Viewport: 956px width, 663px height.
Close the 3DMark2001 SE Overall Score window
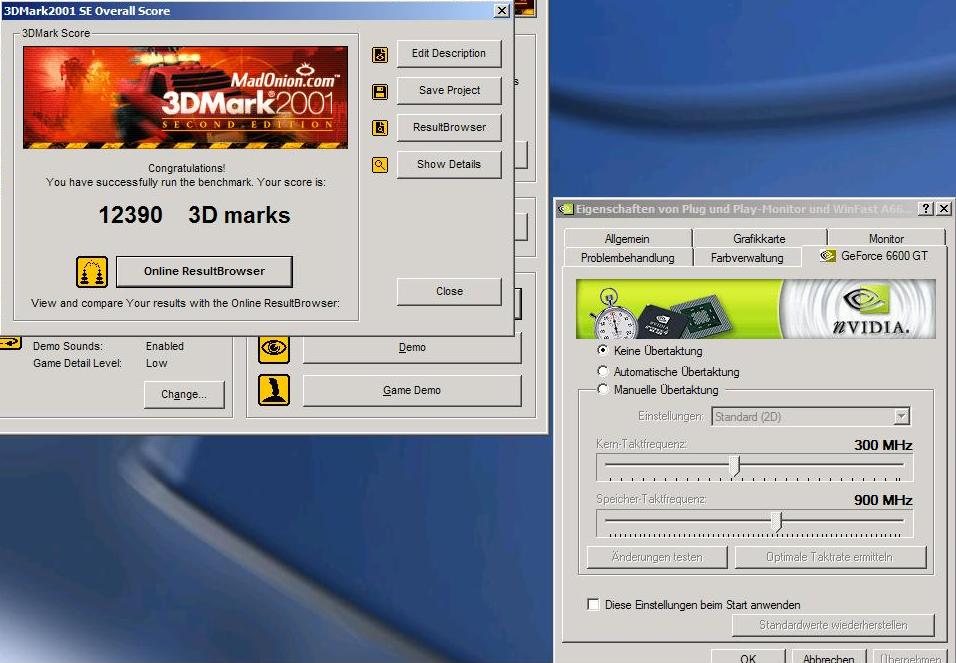pyautogui.click(x=501, y=10)
